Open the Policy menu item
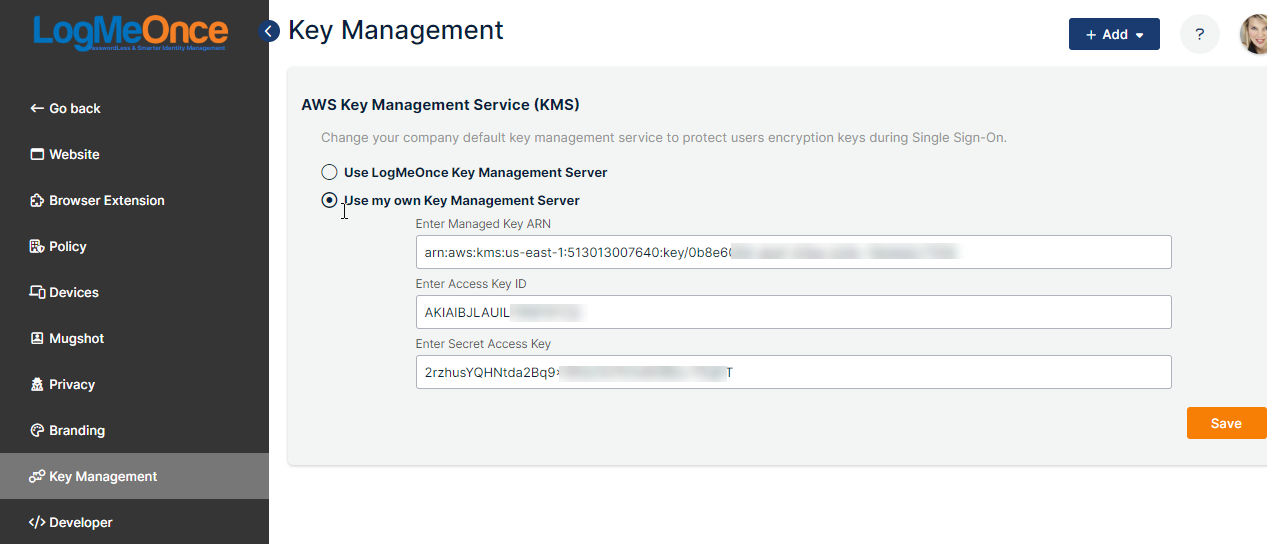1267x544 pixels. 134,246
